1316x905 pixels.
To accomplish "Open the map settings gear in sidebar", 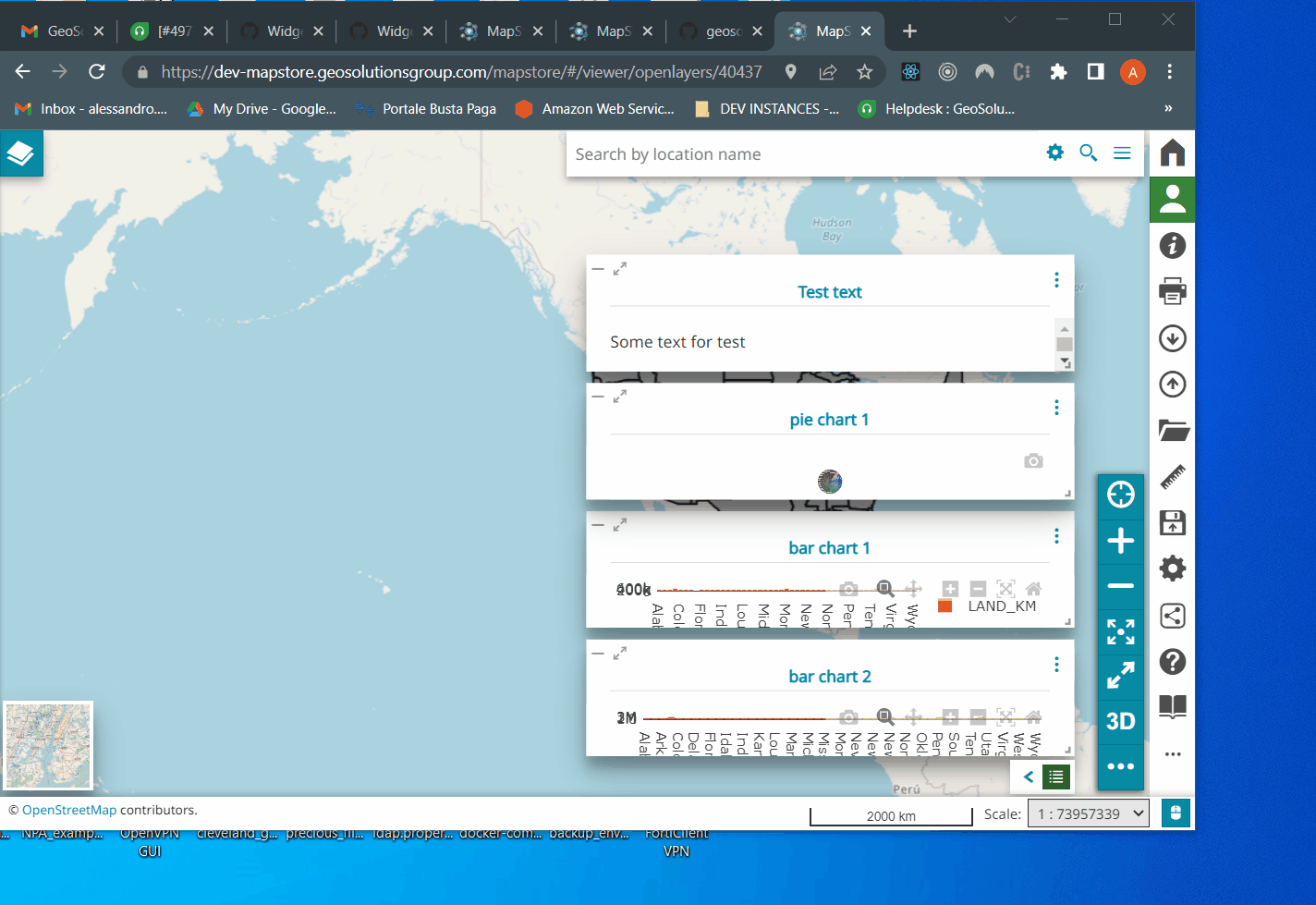I will point(1173,569).
